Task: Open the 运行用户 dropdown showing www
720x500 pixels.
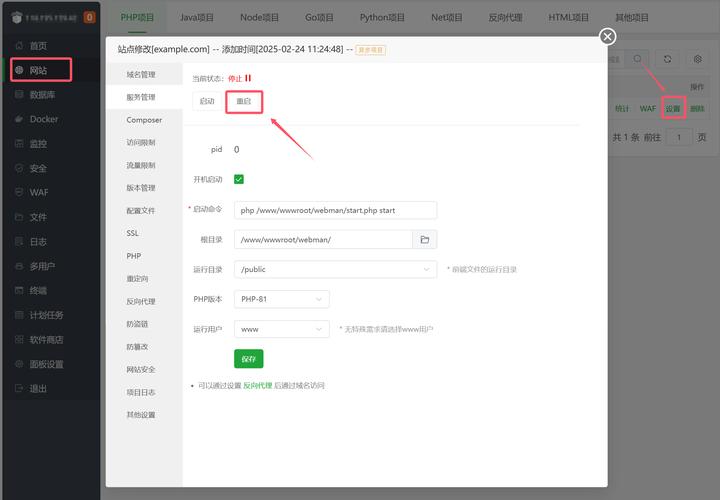Action: point(281,328)
